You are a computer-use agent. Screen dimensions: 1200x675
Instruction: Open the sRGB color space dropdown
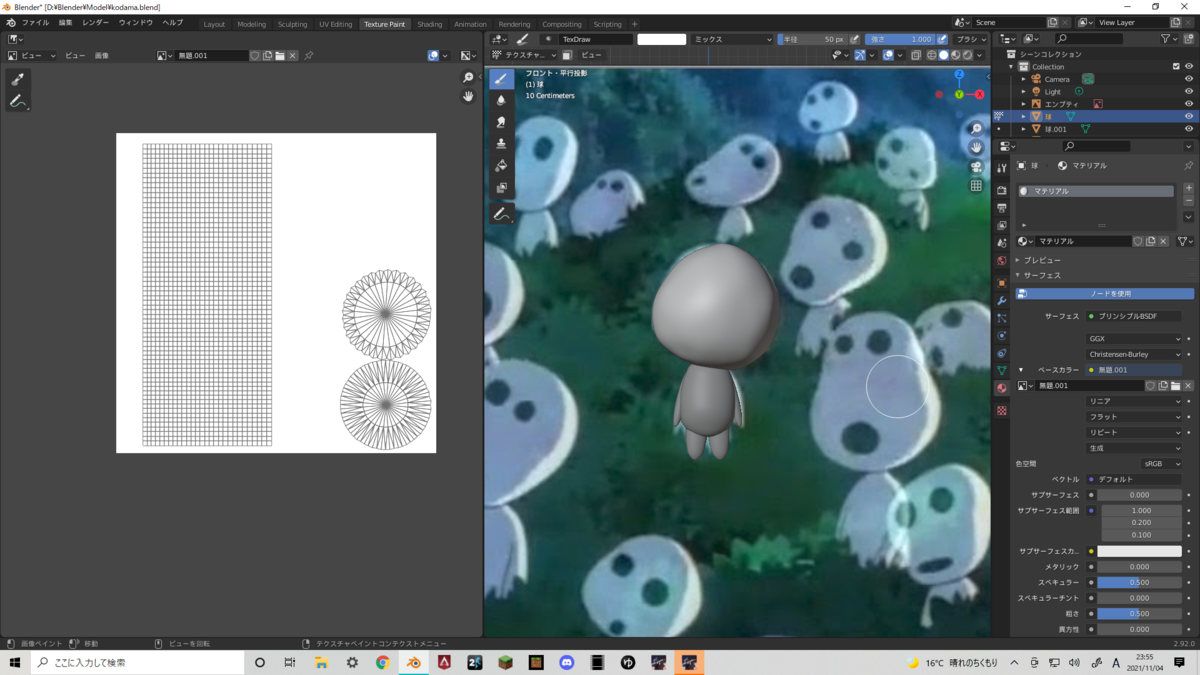tap(1161, 464)
